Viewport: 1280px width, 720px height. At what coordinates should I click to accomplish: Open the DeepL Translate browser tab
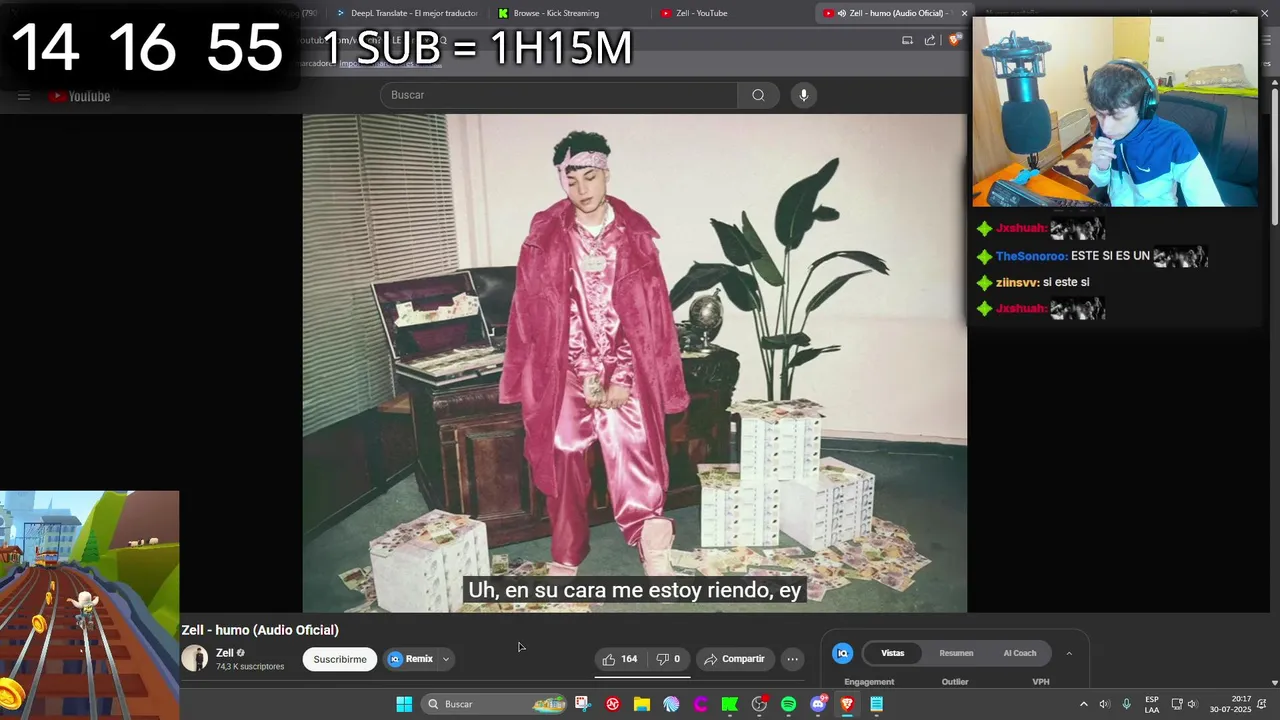click(406, 13)
